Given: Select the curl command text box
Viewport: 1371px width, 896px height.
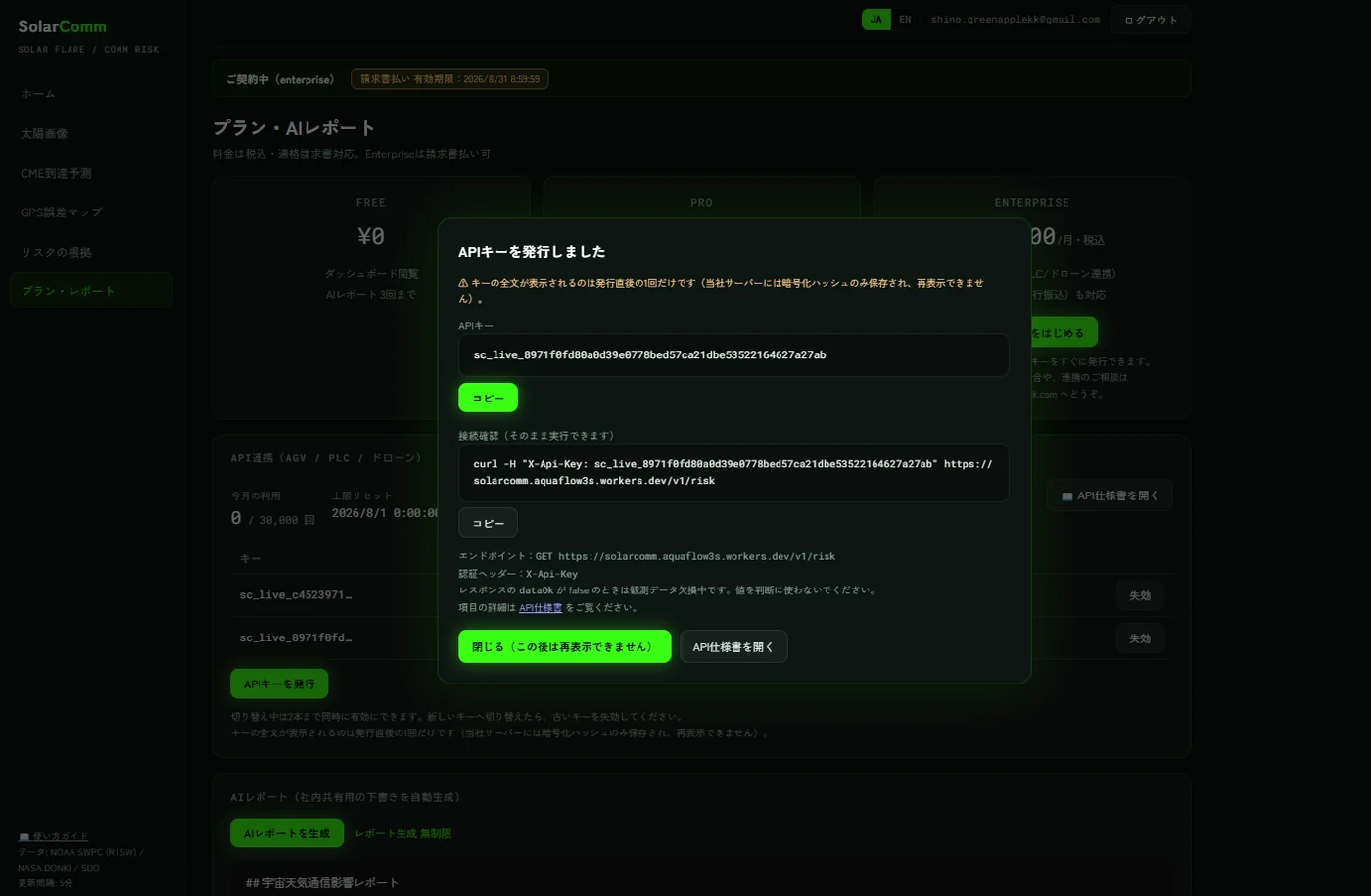Looking at the screenshot, I should click(733, 473).
